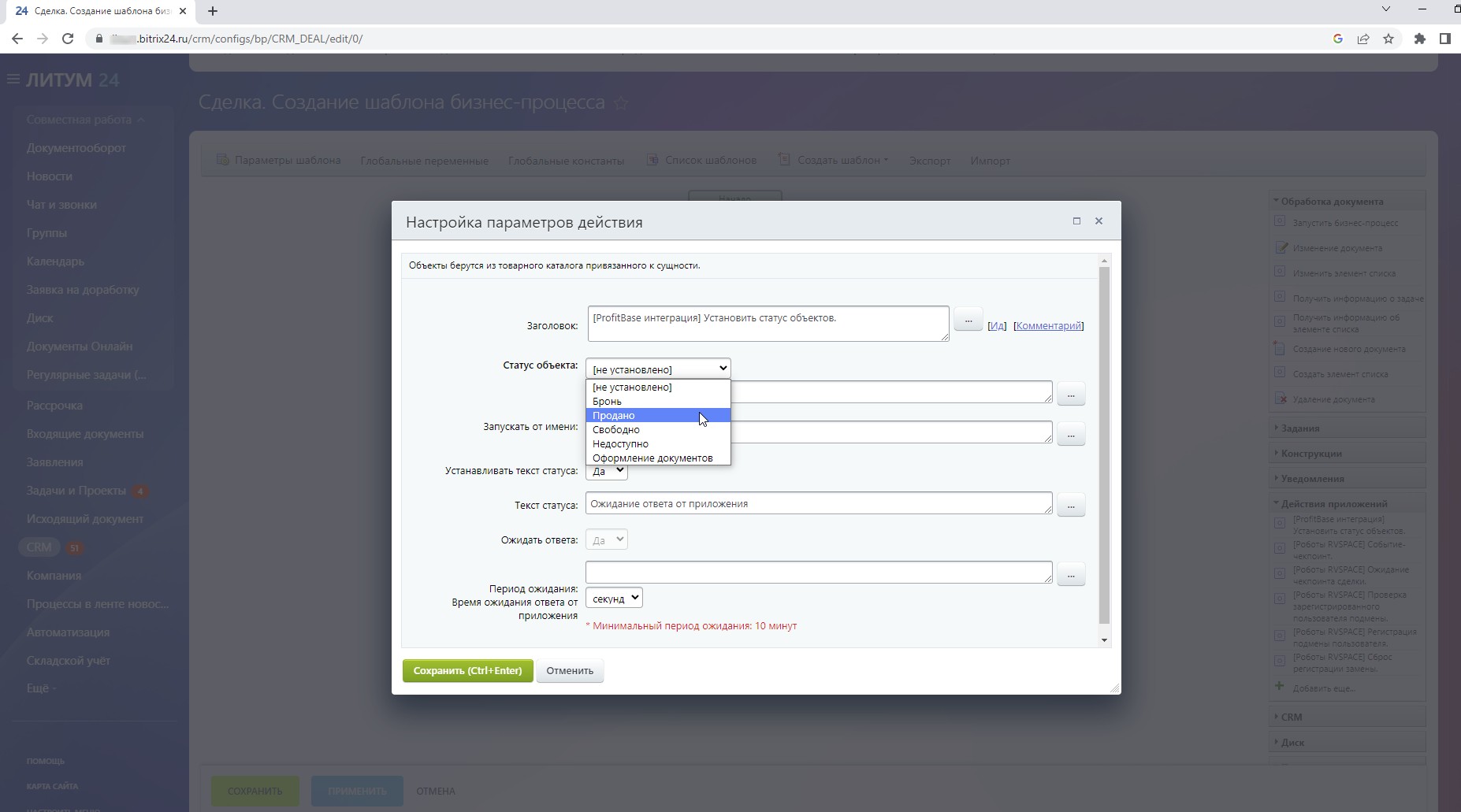Choose 'Бронь' option in status list
The width and height of the screenshot is (1461, 812).
[x=607, y=402]
